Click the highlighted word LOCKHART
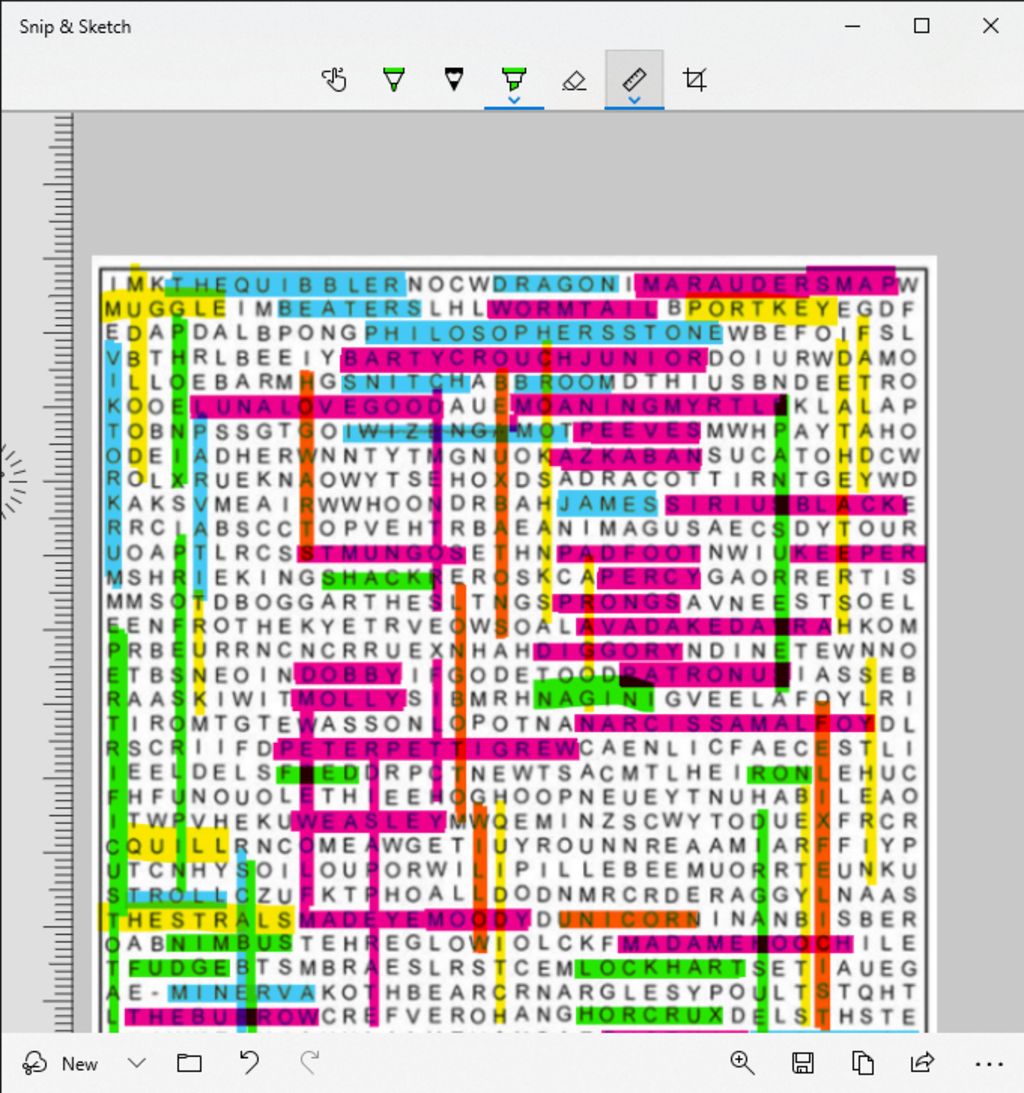Viewport: 1024px width, 1093px height. [659, 968]
